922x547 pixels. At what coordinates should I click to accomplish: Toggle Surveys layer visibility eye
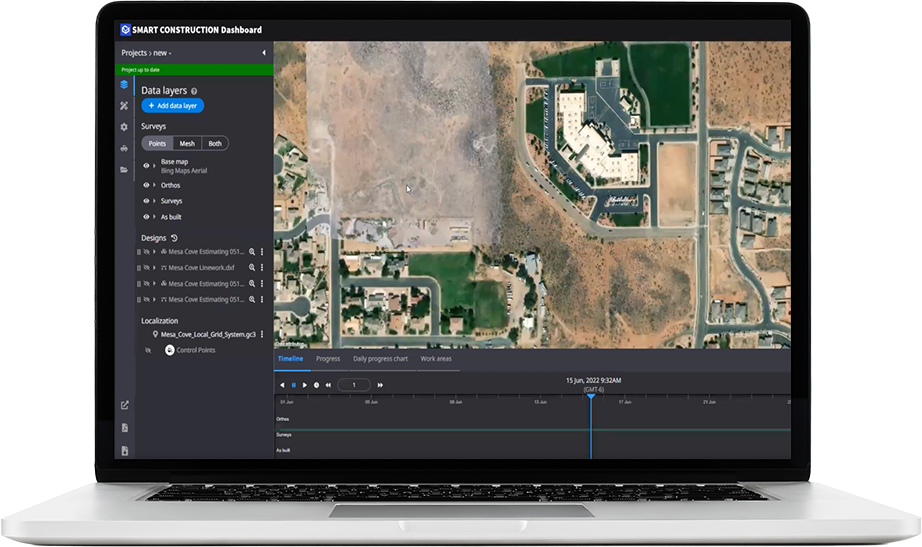[146, 201]
